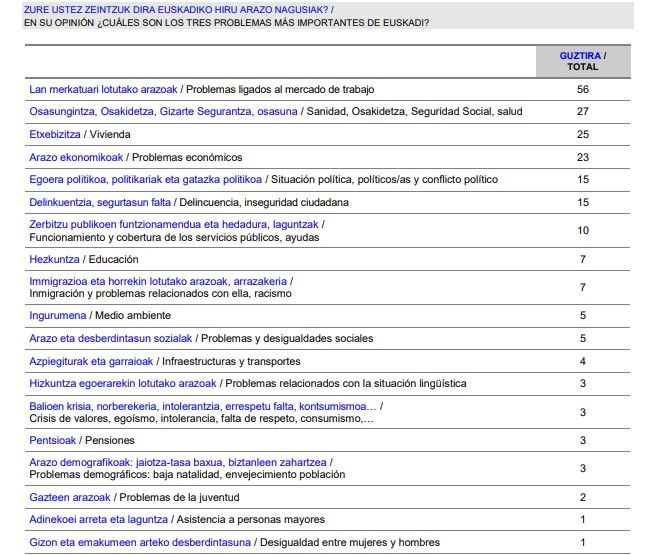Image resolution: width=662 pixels, height=555 pixels.
Task: Click 'Hizkuntza egoerarekin lotutako arazoak' text
Action: (123, 384)
